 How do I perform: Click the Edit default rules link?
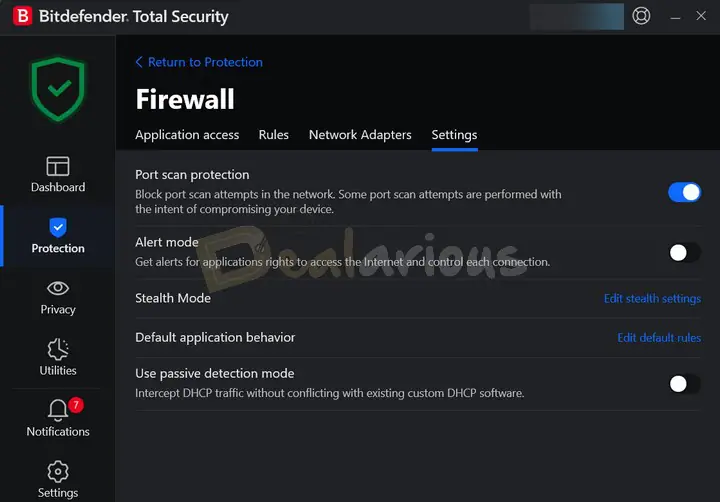click(658, 337)
